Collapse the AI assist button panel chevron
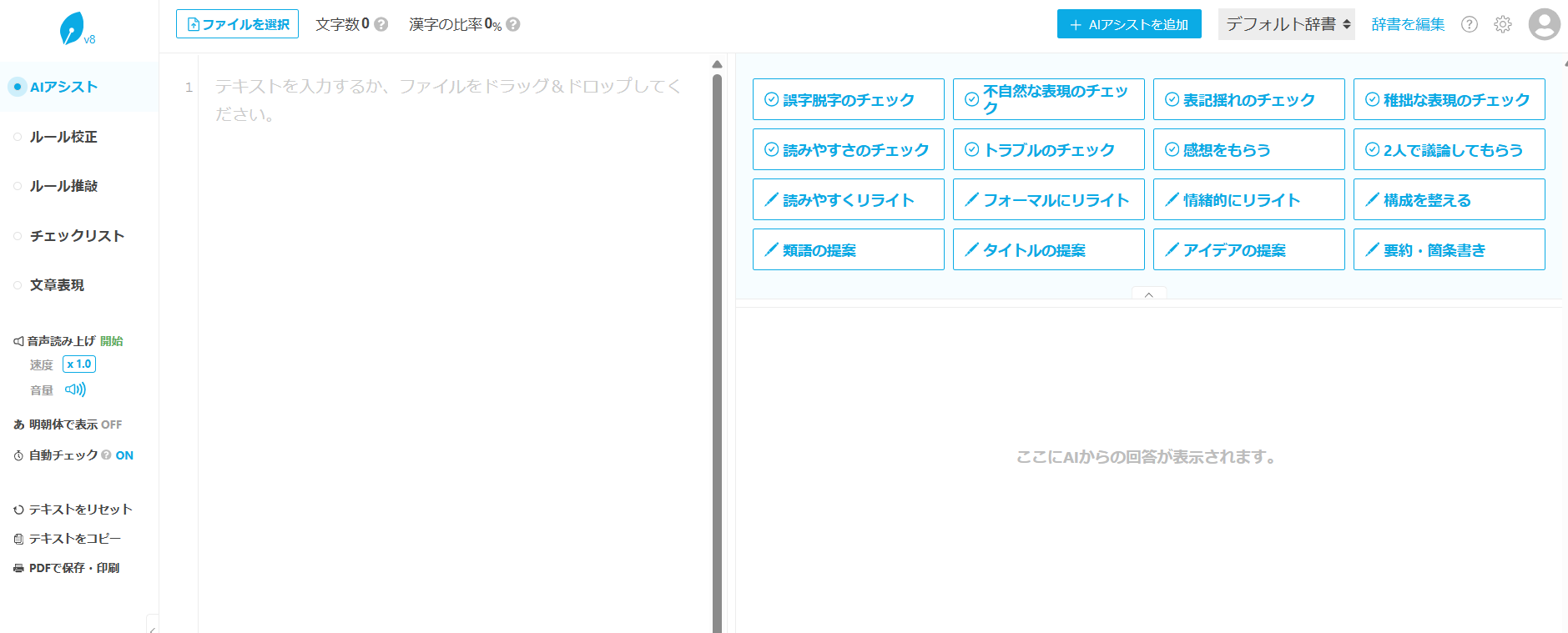Image resolution: width=1568 pixels, height=633 pixels. (1148, 294)
